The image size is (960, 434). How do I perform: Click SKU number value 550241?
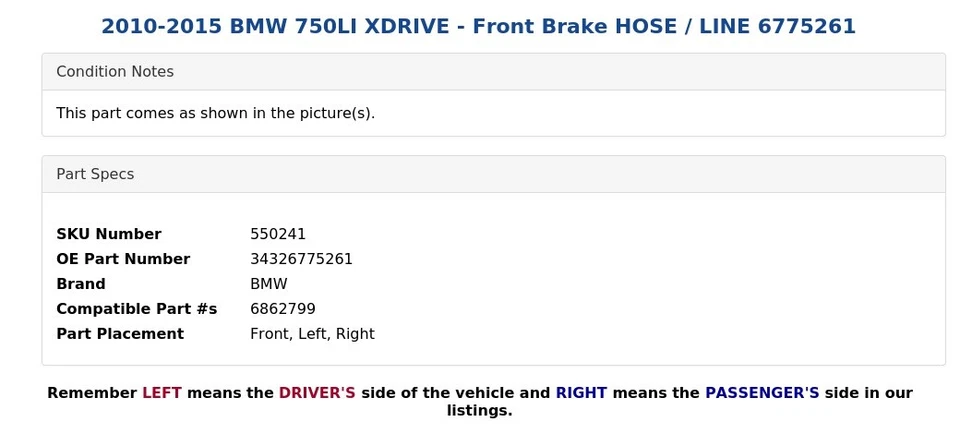pos(278,234)
